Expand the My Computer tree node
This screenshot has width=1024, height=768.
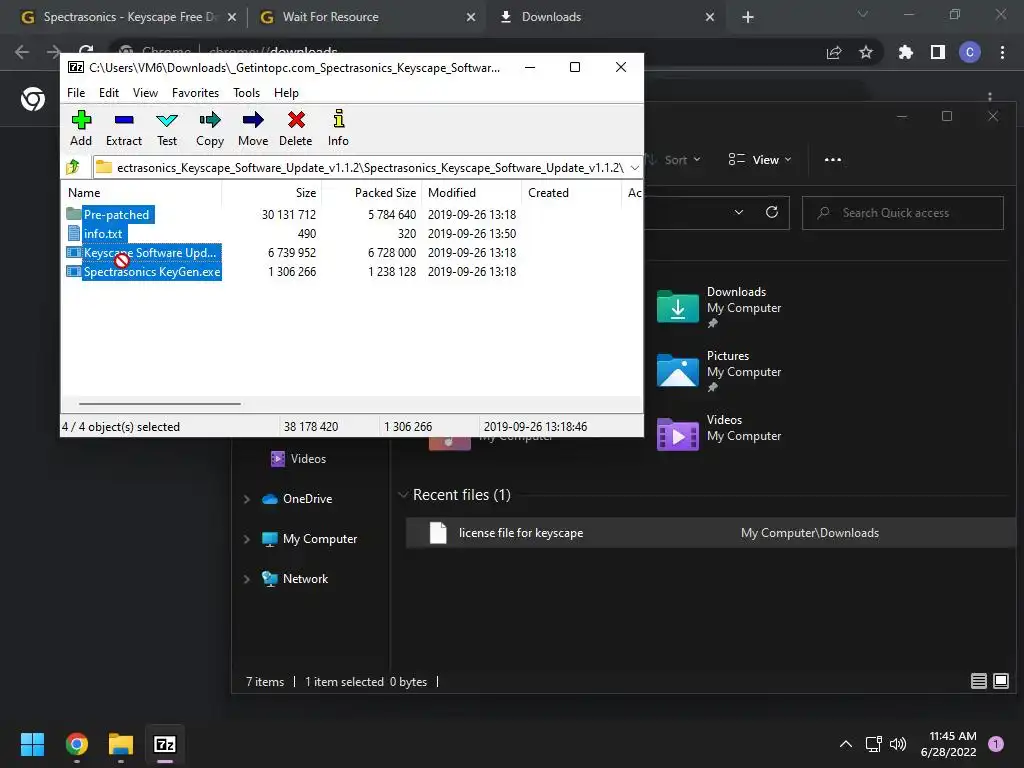(247, 539)
